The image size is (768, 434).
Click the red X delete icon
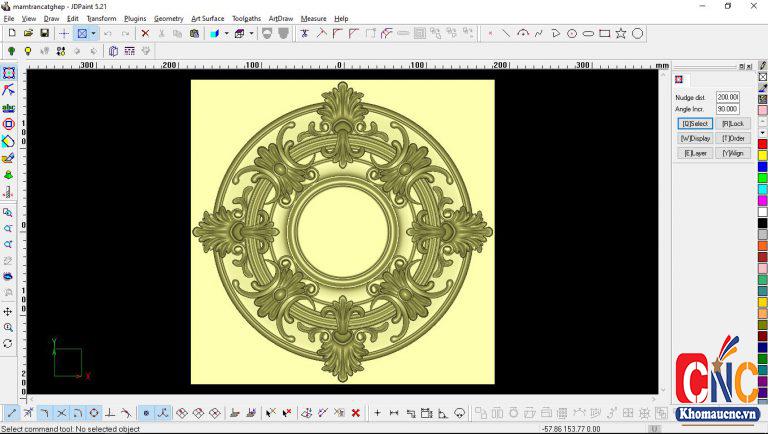pyautogui.click(x=145, y=33)
